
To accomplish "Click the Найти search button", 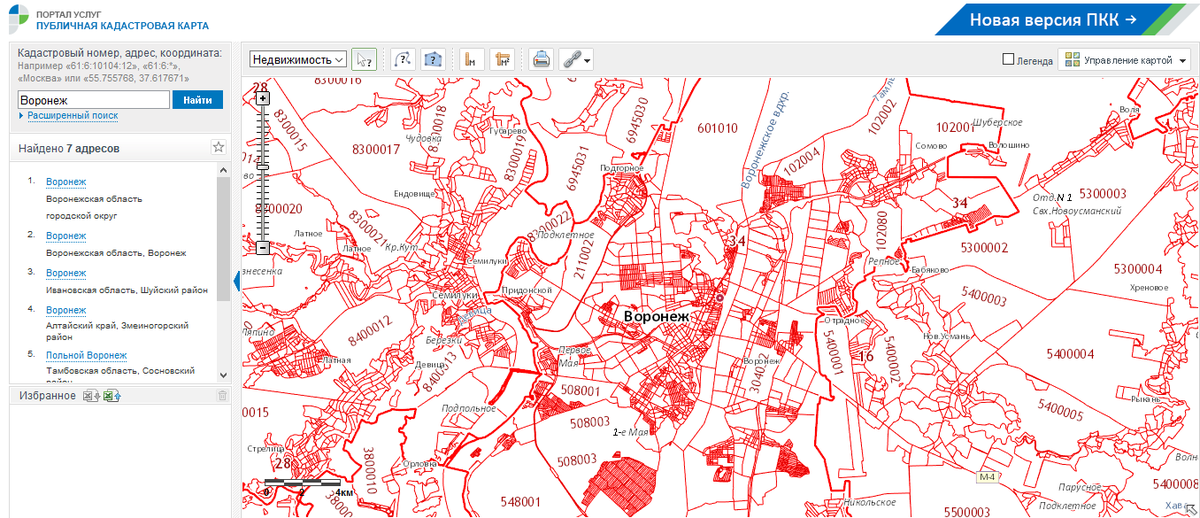I will click(x=197, y=100).
